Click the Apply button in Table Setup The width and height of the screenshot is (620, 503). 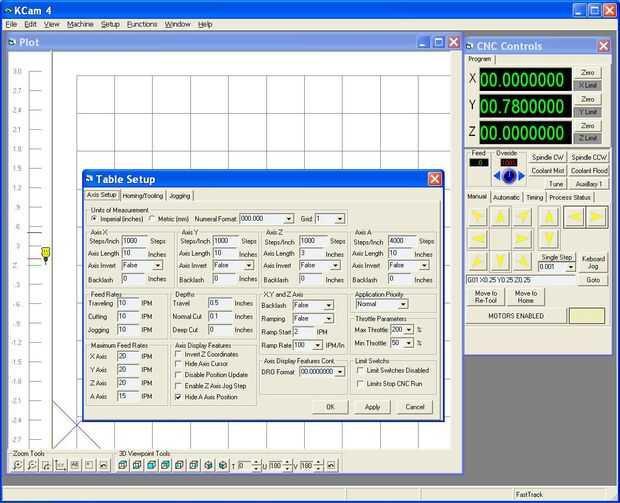[x=372, y=407]
